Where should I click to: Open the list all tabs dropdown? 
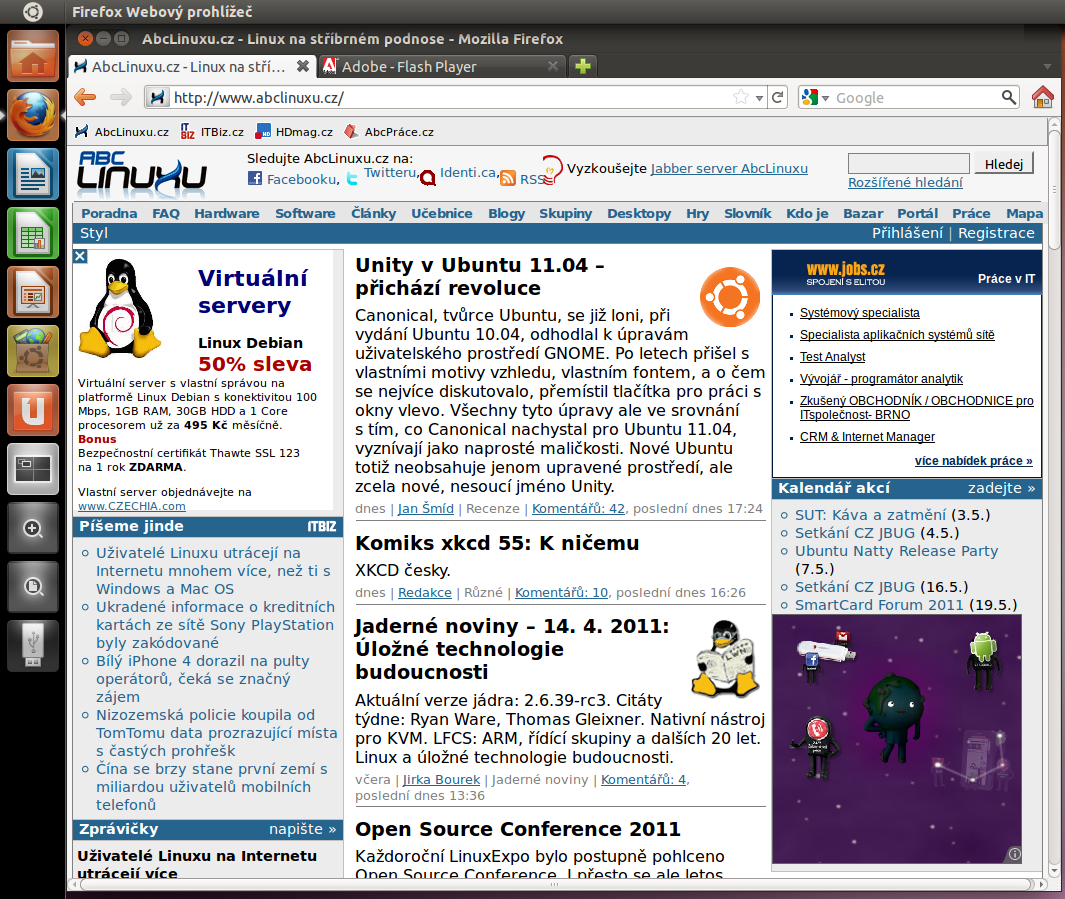tap(1047, 66)
